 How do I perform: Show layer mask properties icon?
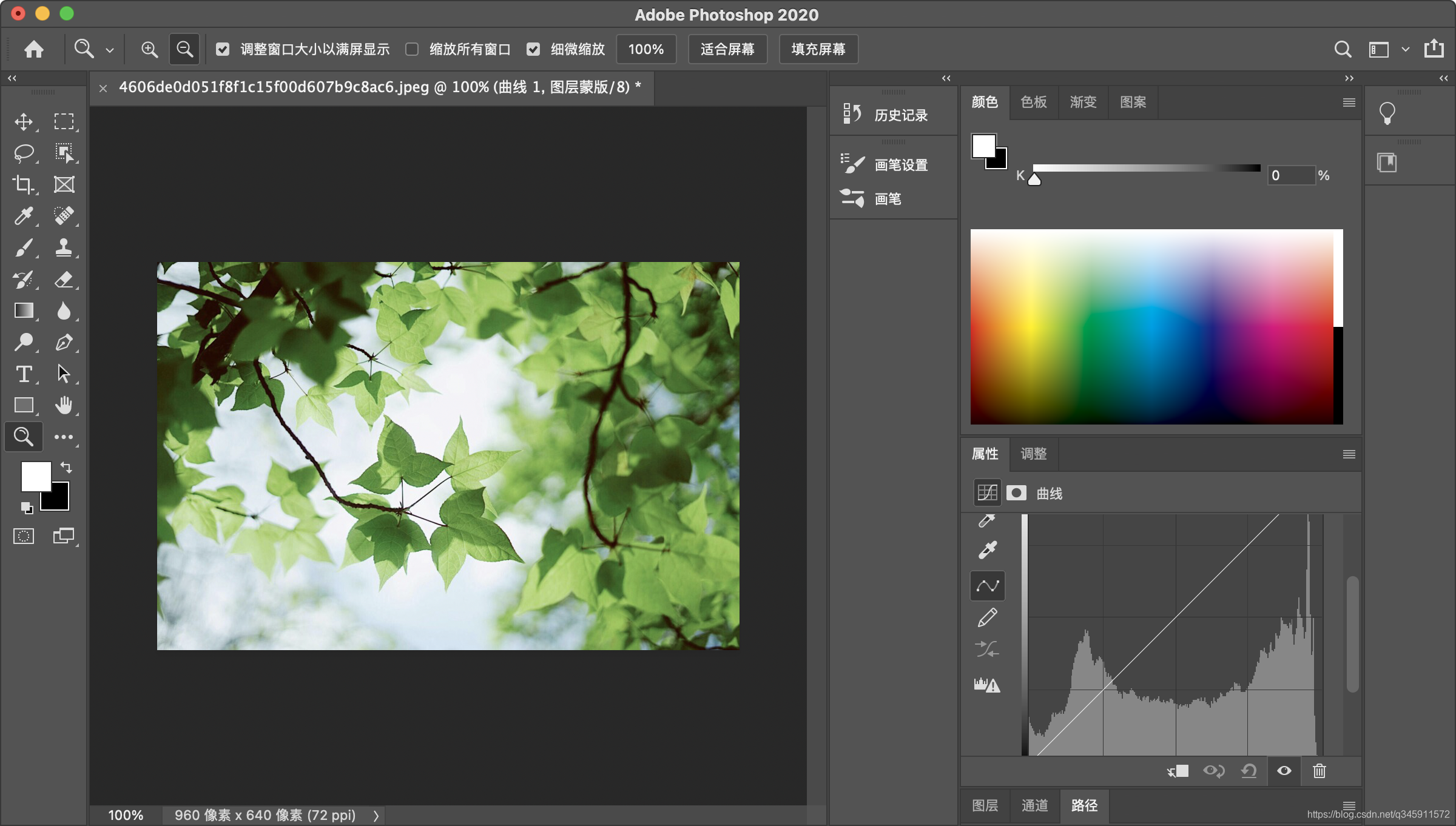pyautogui.click(x=1017, y=492)
